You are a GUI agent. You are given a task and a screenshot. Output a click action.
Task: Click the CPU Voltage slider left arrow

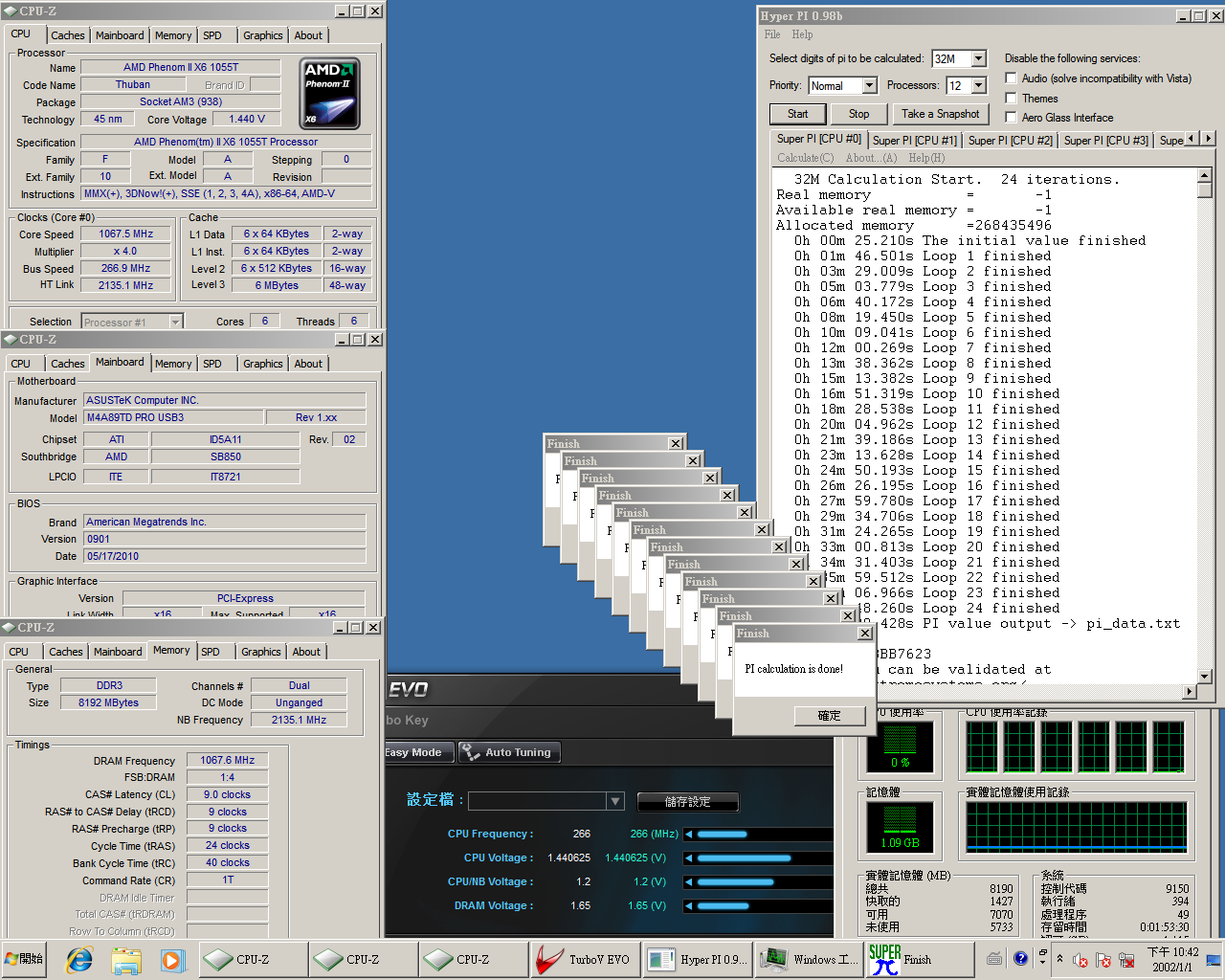point(689,858)
